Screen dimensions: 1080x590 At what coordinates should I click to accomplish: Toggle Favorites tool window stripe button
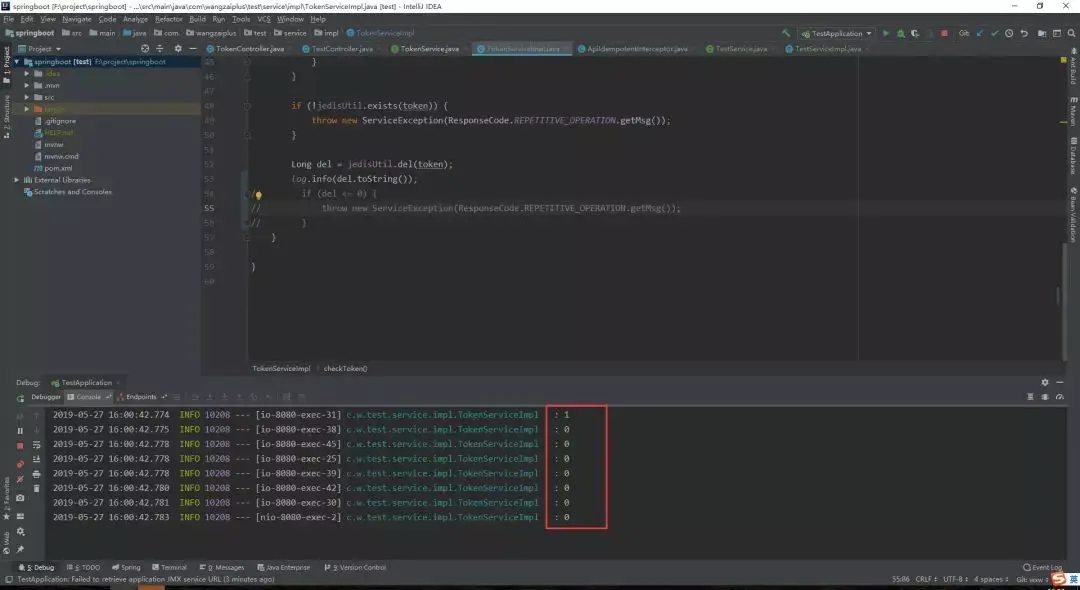pos(6,499)
